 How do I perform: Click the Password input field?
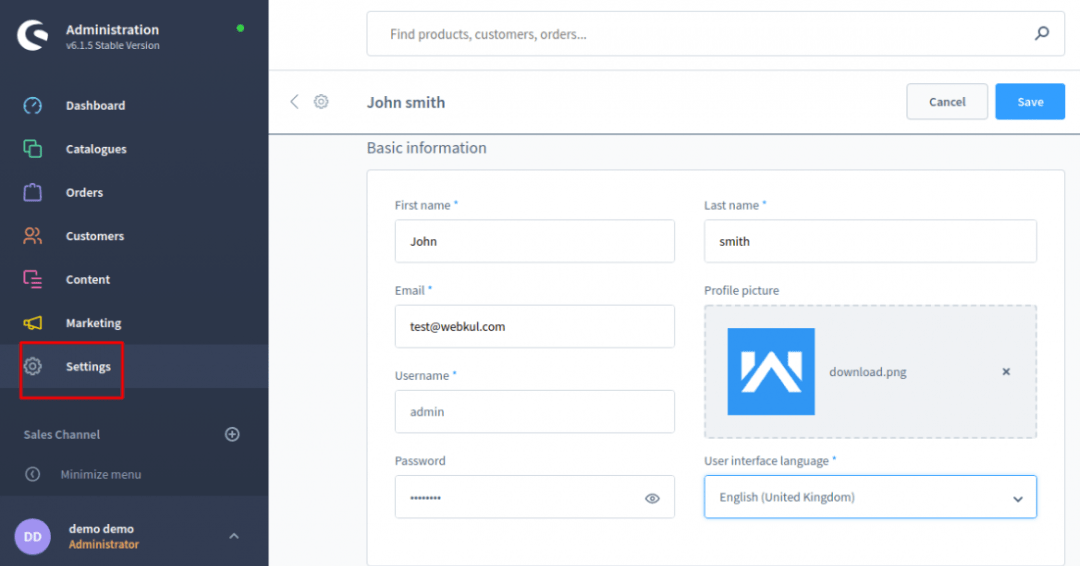(x=534, y=497)
